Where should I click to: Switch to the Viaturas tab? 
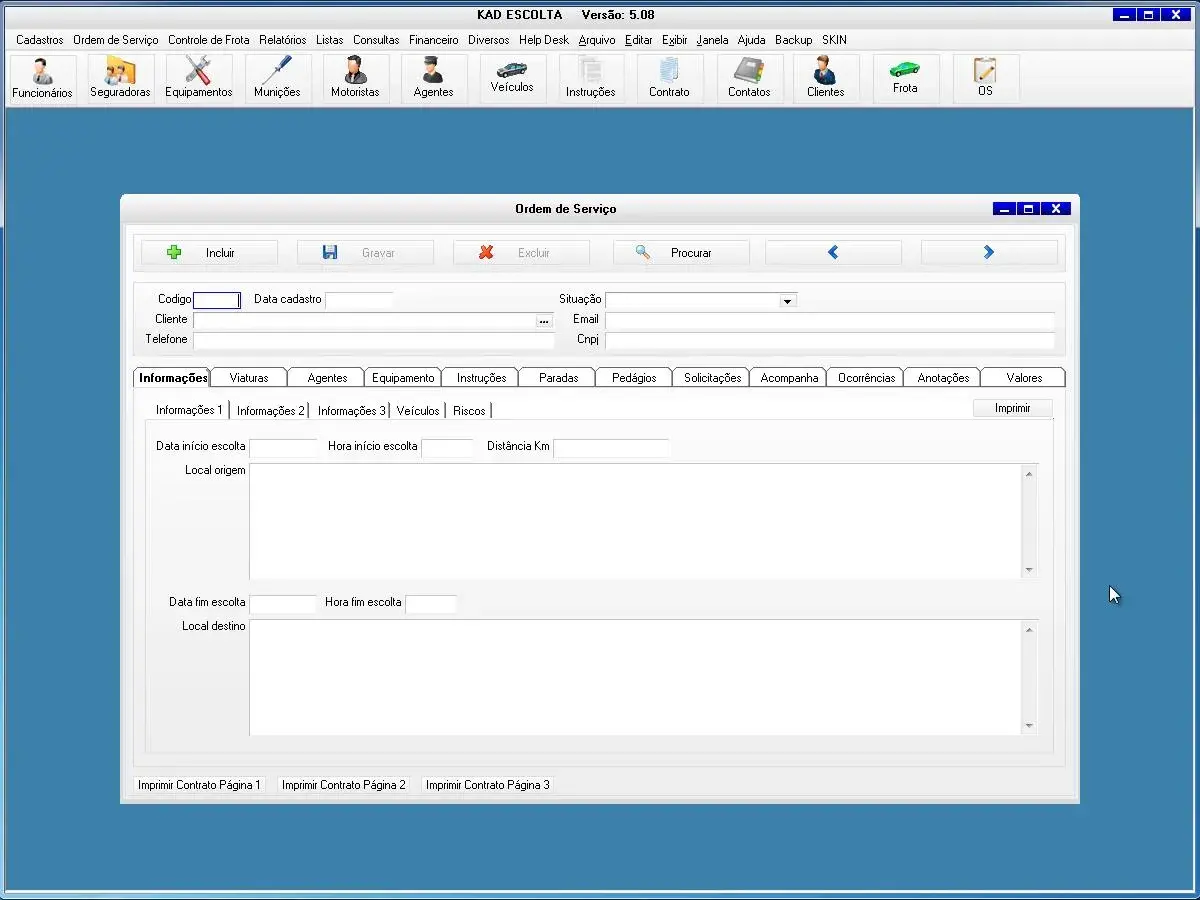tap(249, 378)
